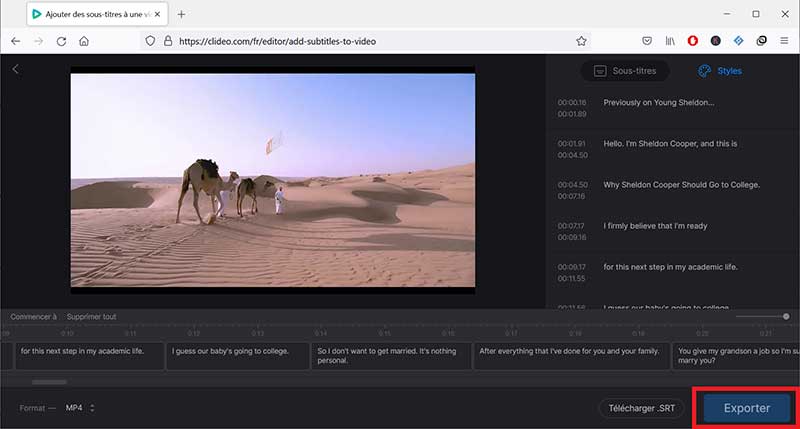This screenshot has width=800, height=429.
Task: Click the blue diamond extension icon
Action: click(738, 41)
